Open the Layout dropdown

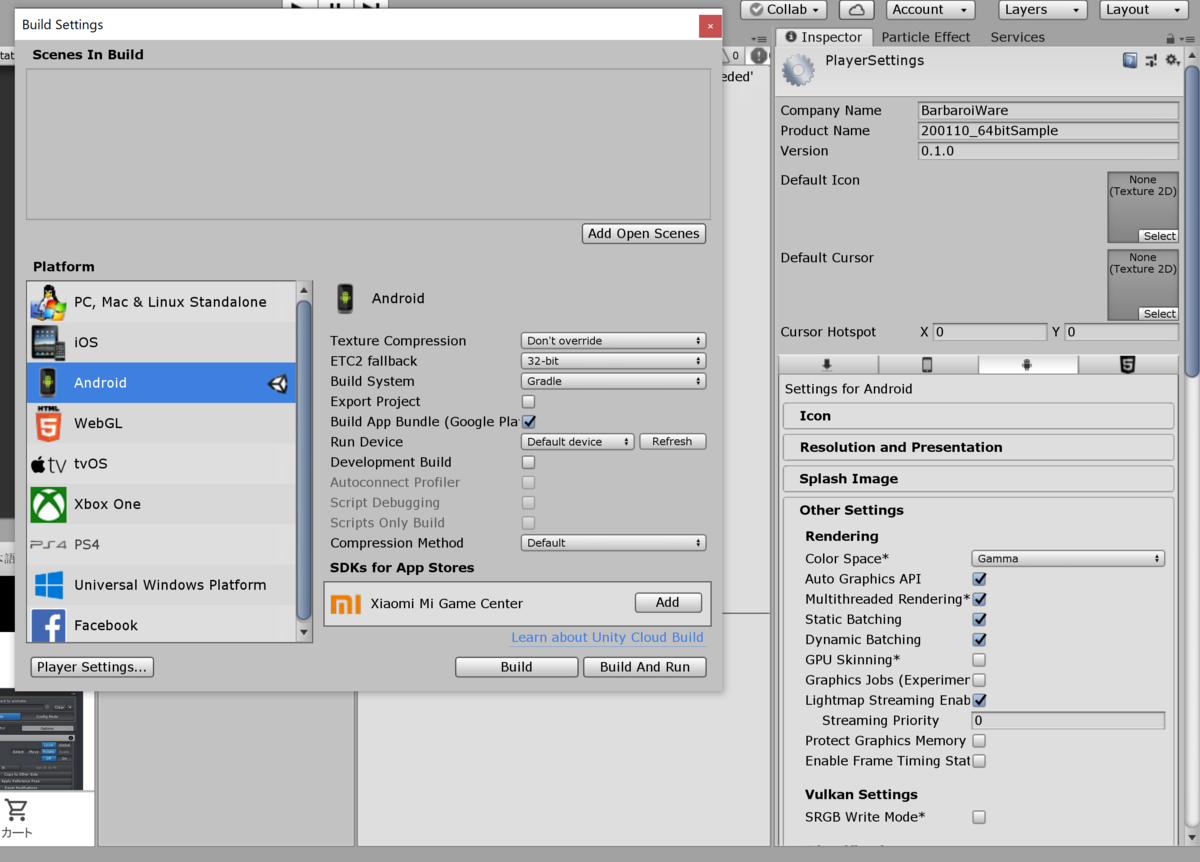tap(1142, 10)
